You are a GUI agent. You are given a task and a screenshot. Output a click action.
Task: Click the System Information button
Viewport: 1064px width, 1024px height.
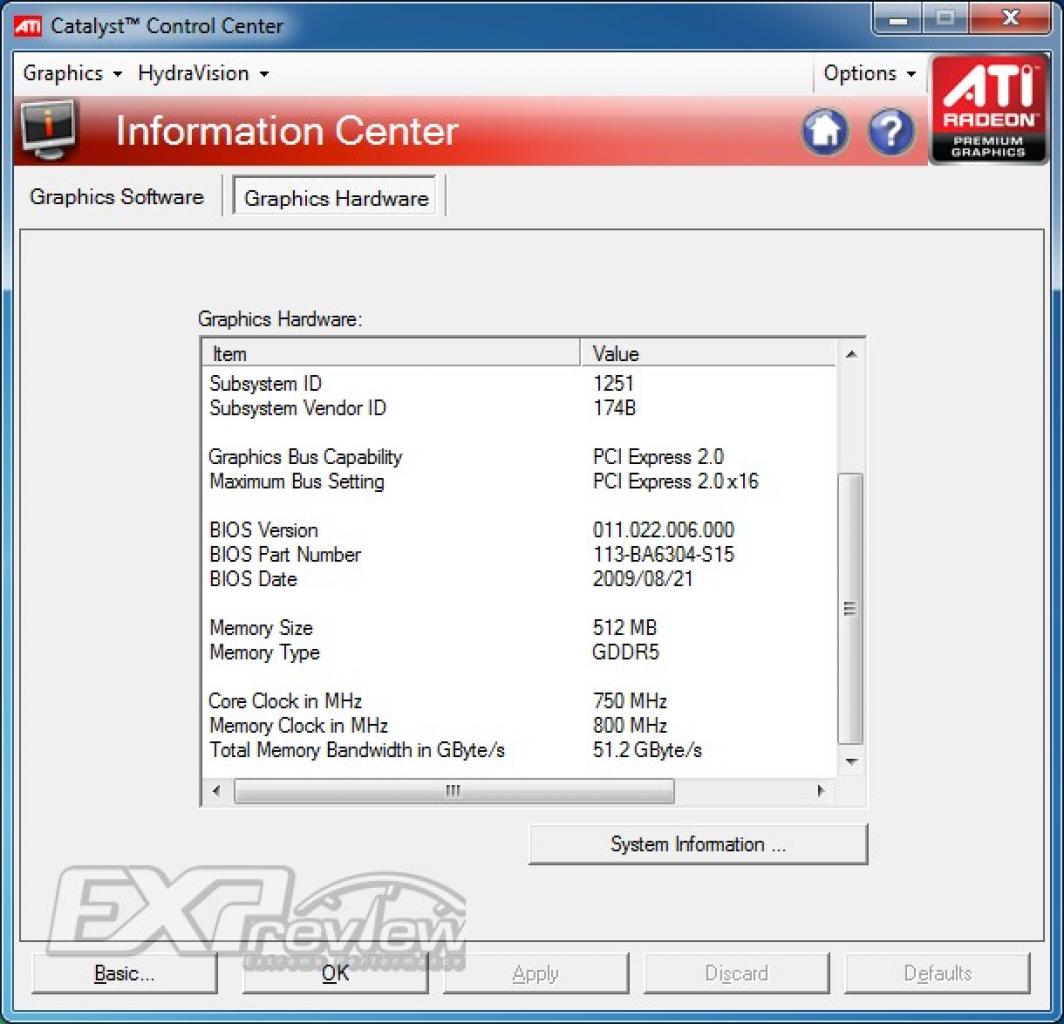tap(698, 844)
